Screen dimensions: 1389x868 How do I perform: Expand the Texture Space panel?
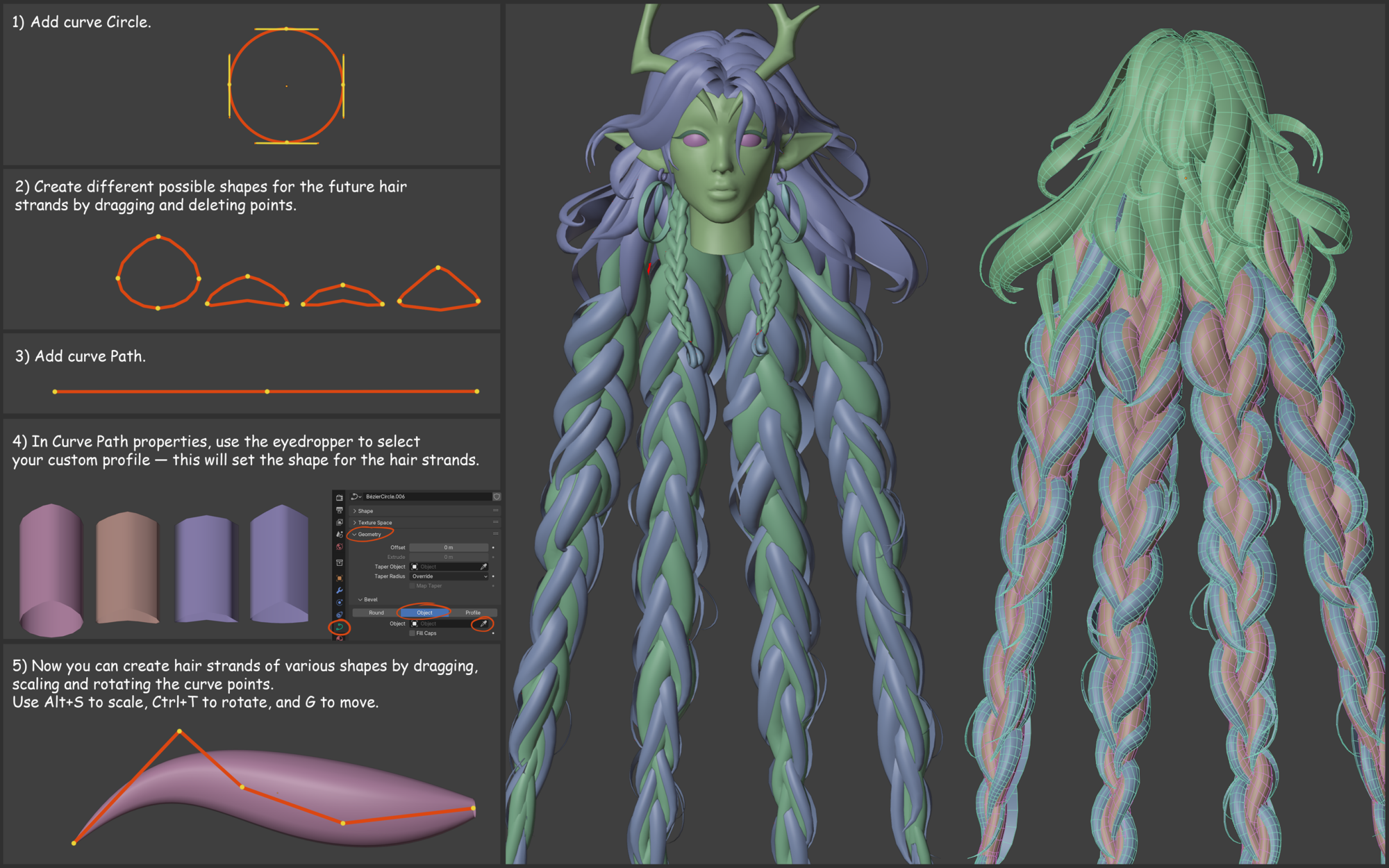[x=375, y=523]
